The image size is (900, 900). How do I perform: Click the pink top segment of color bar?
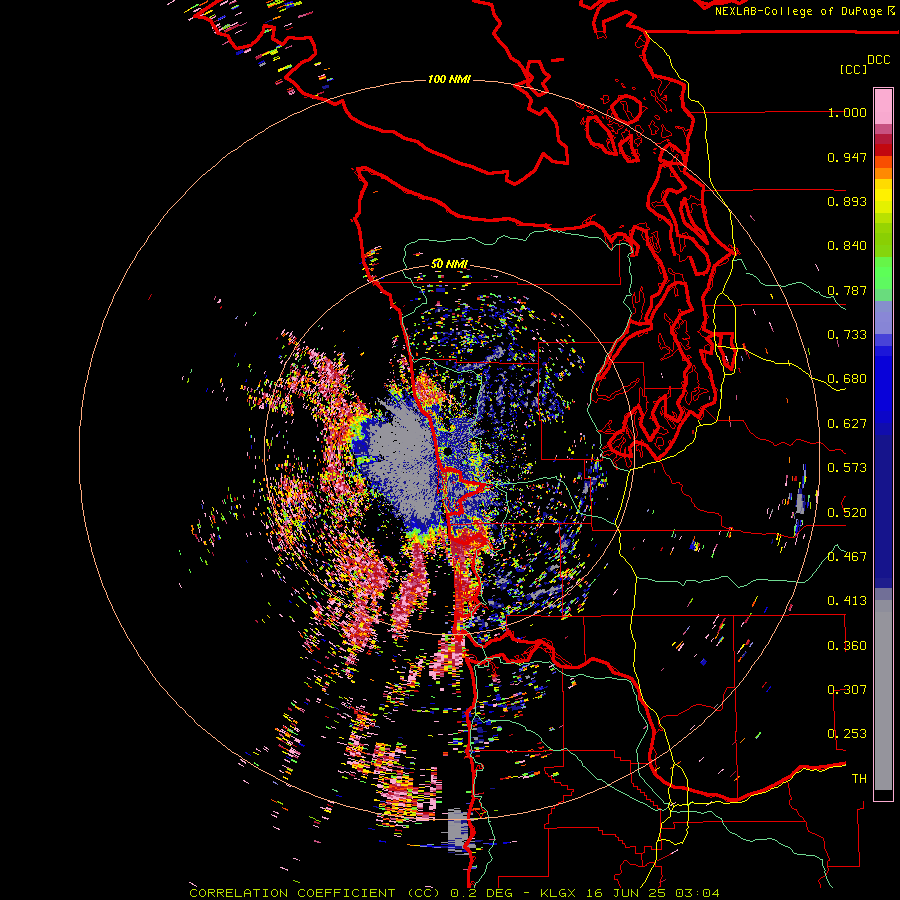883,106
